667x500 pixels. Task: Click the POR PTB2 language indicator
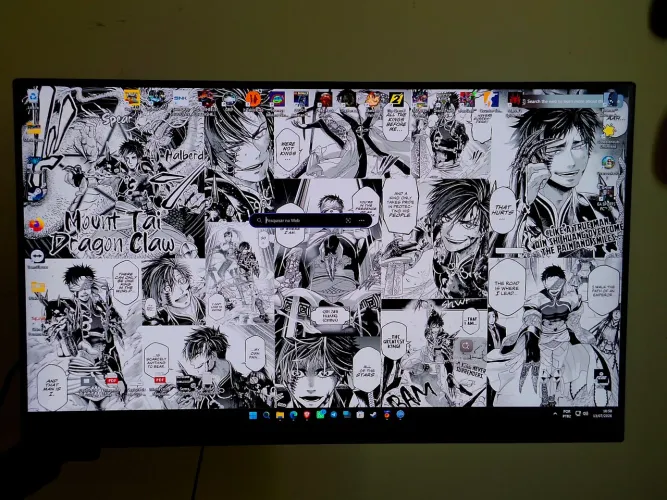click(567, 414)
